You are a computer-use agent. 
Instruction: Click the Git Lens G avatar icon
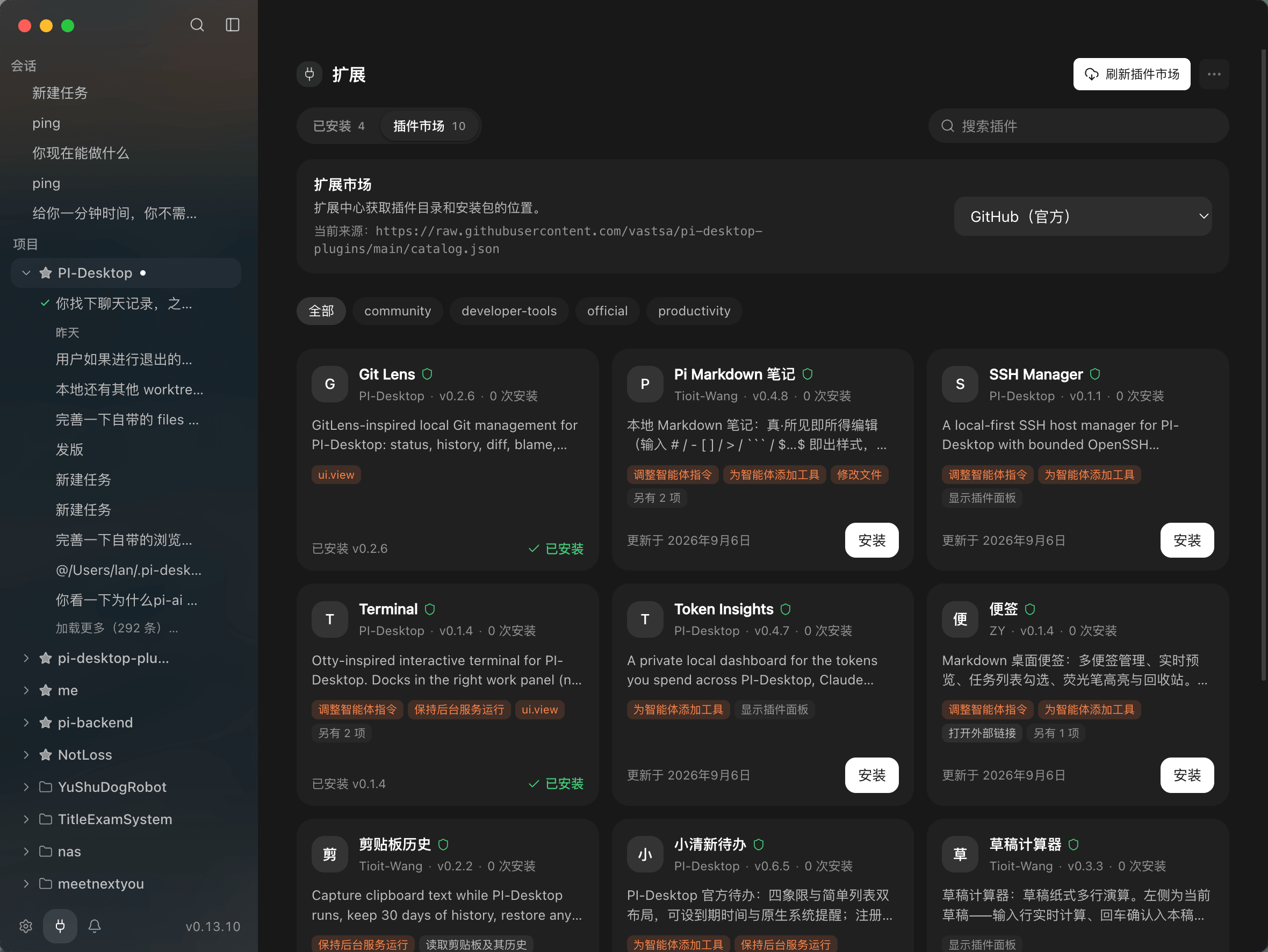click(329, 384)
